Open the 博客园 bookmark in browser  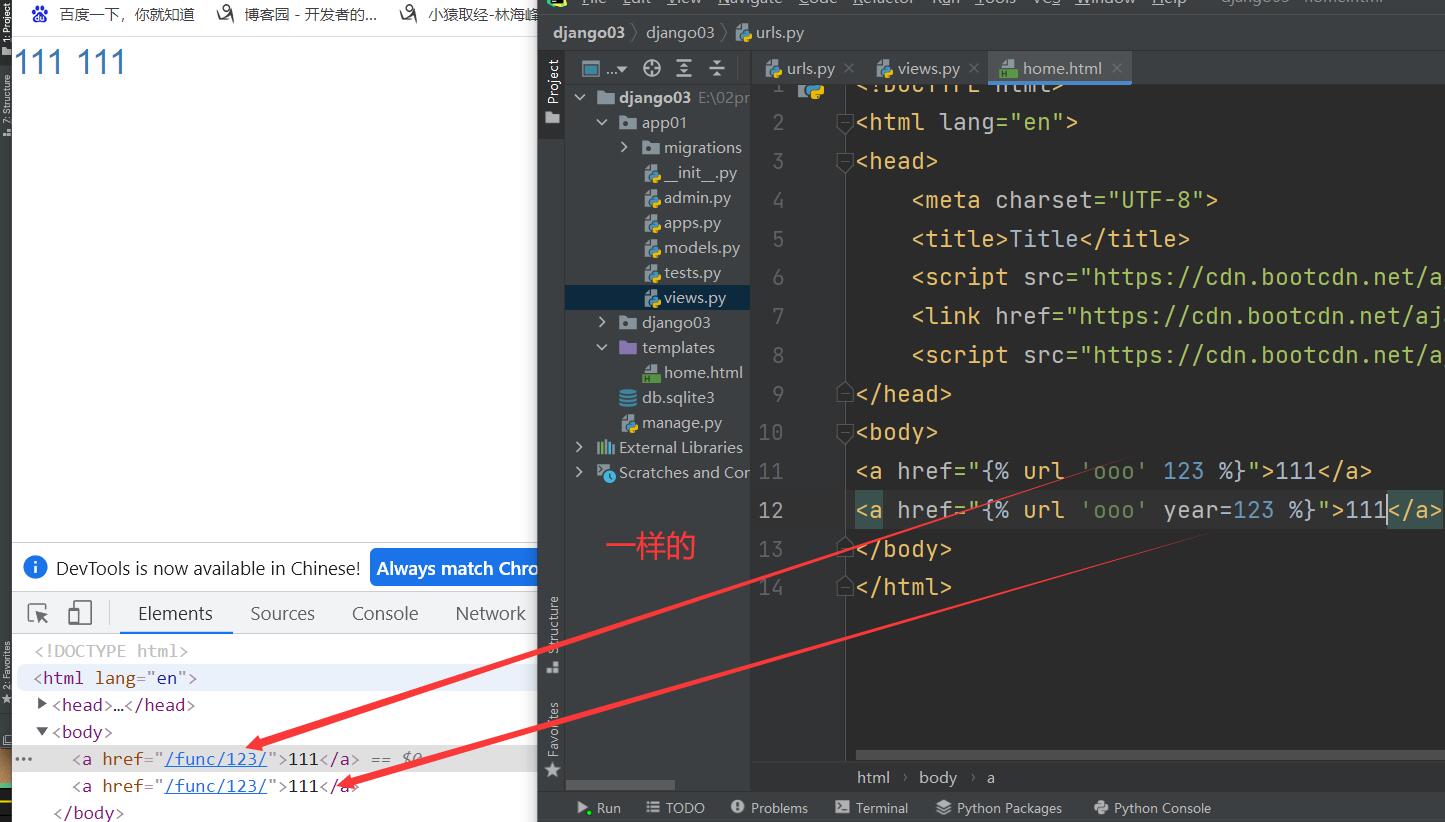tap(298, 14)
